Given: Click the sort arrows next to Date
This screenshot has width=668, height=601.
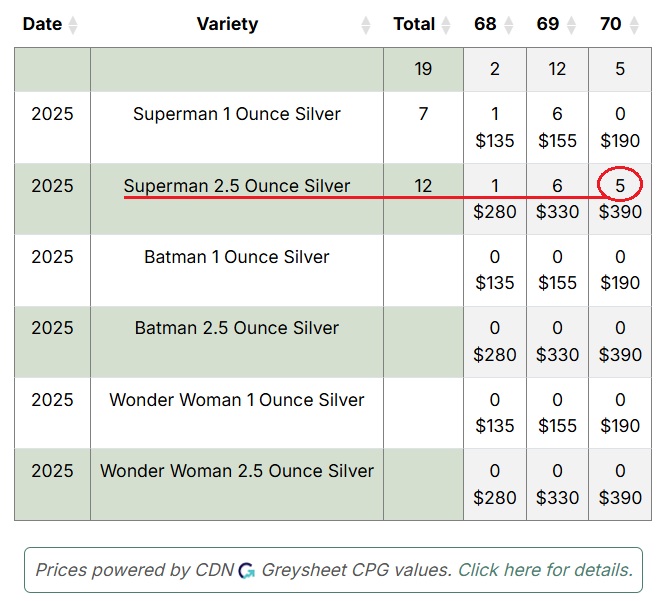Looking at the screenshot, I should point(73,24).
